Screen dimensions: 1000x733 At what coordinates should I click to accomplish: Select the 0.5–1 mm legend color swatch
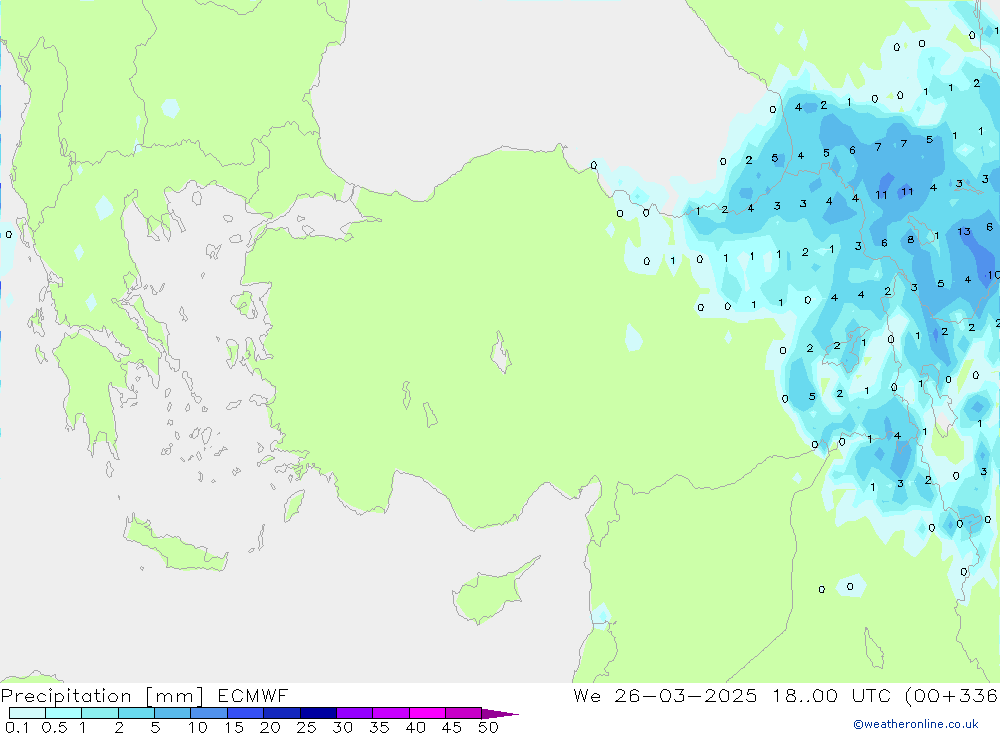64,713
